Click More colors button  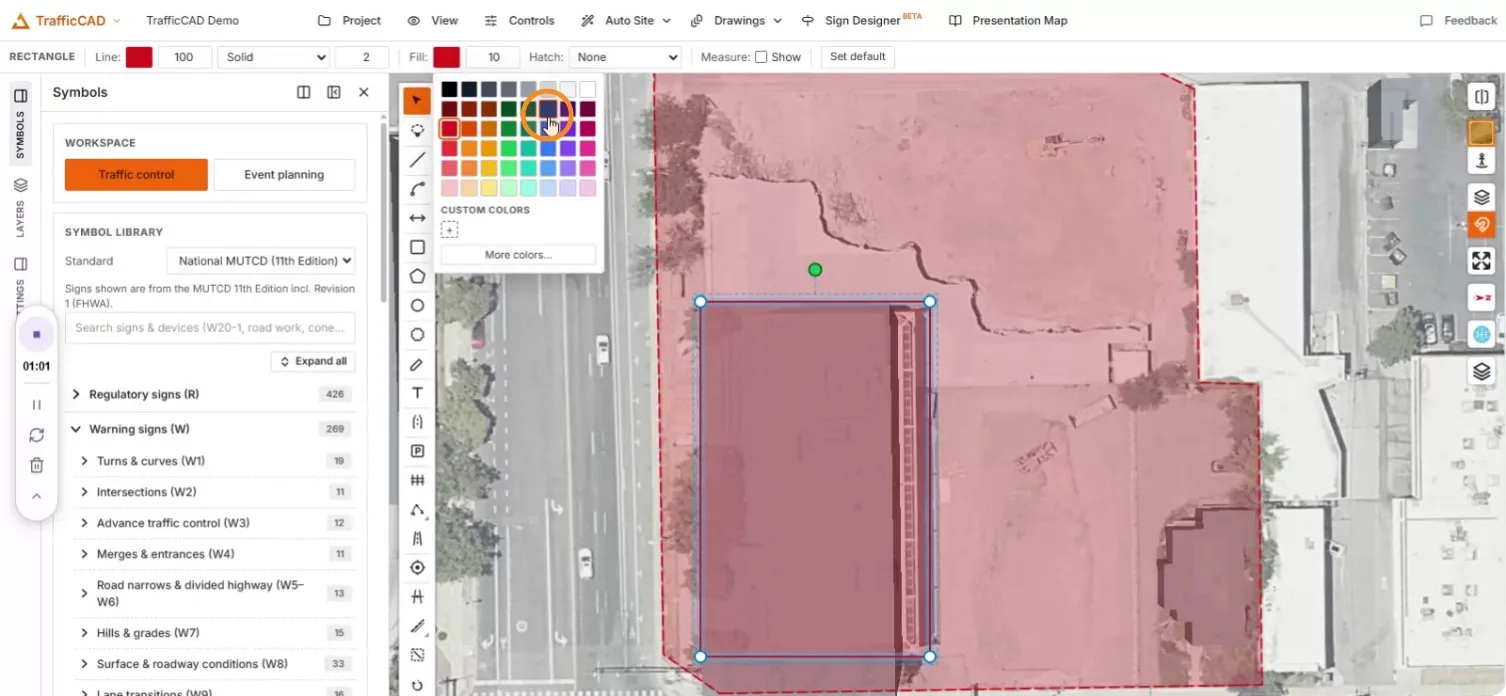[x=518, y=255]
